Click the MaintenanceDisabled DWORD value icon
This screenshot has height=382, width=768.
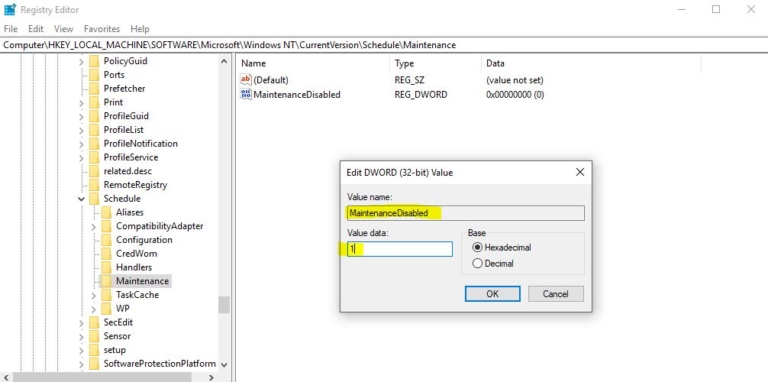point(245,95)
